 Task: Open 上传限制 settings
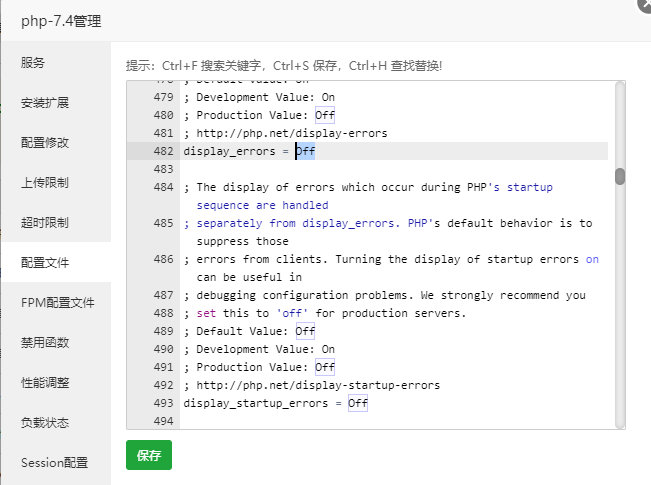pos(45,182)
